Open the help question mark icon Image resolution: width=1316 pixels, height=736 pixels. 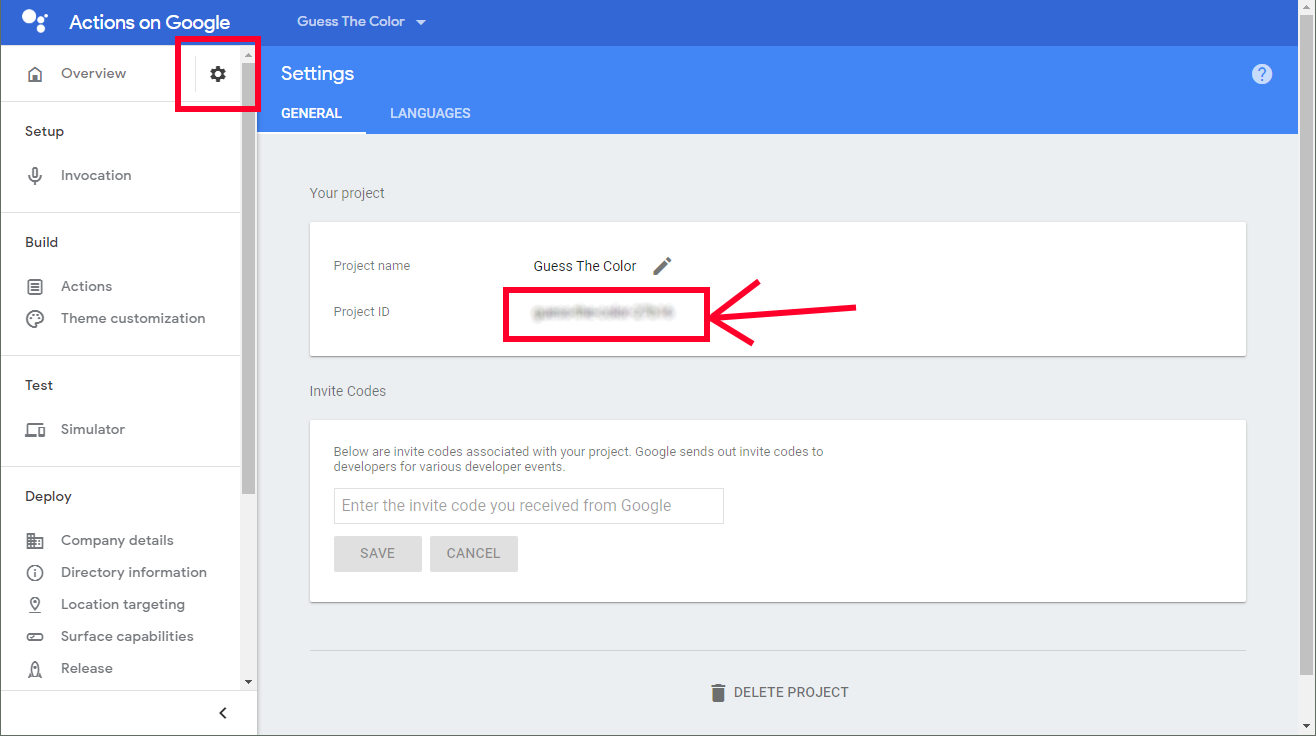tap(1262, 74)
